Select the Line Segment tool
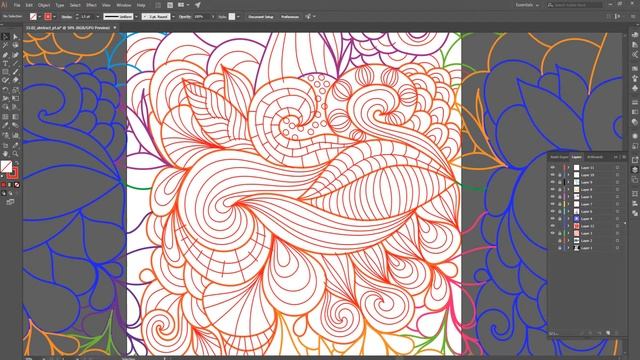 (x=15, y=63)
